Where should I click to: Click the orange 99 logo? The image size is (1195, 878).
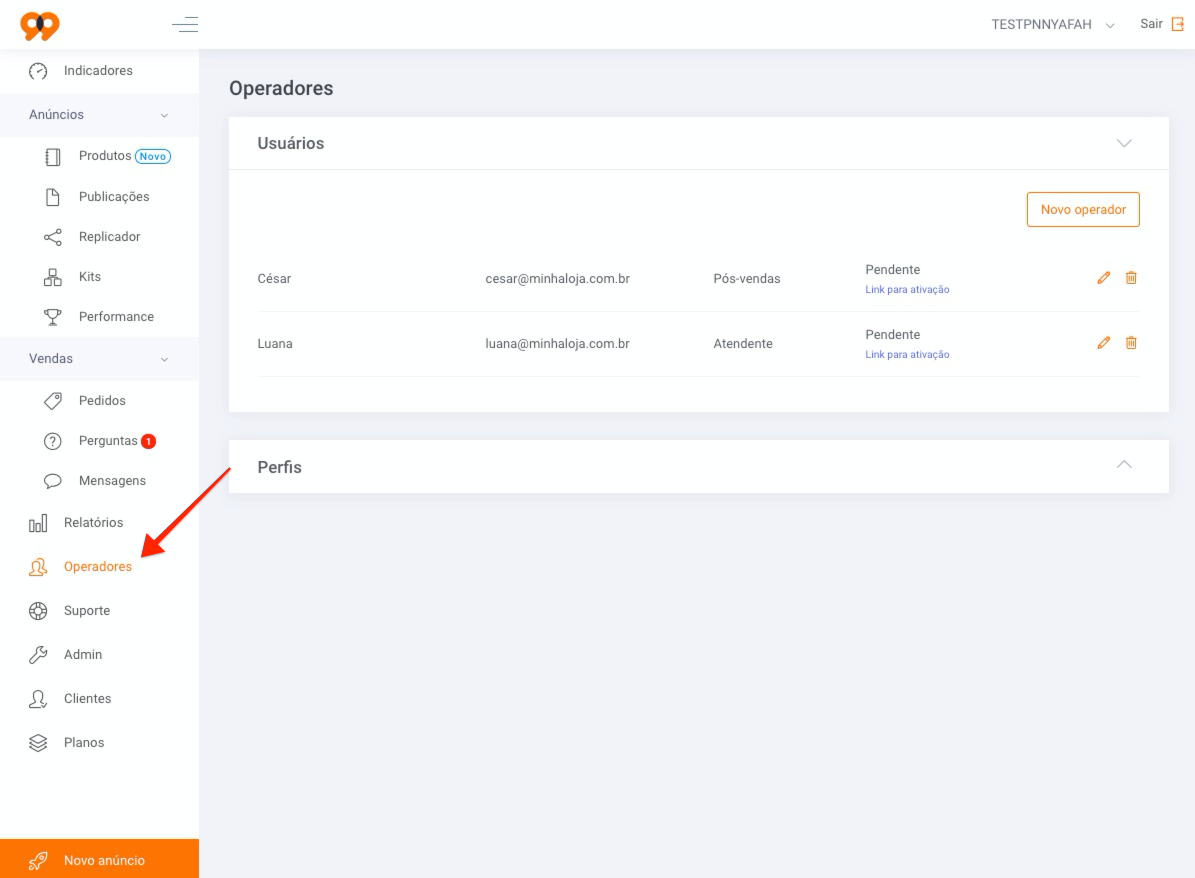click(40, 26)
